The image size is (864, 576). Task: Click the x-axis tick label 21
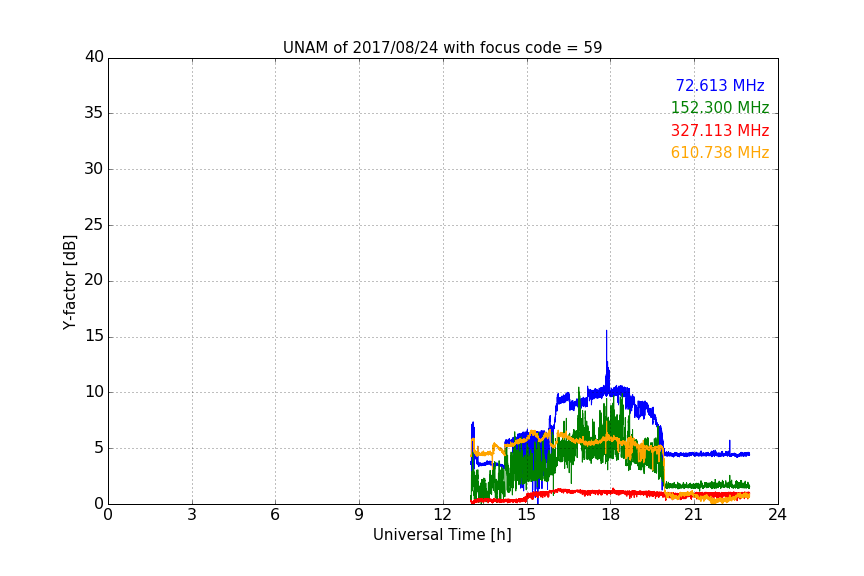click(x=694, y=515)
